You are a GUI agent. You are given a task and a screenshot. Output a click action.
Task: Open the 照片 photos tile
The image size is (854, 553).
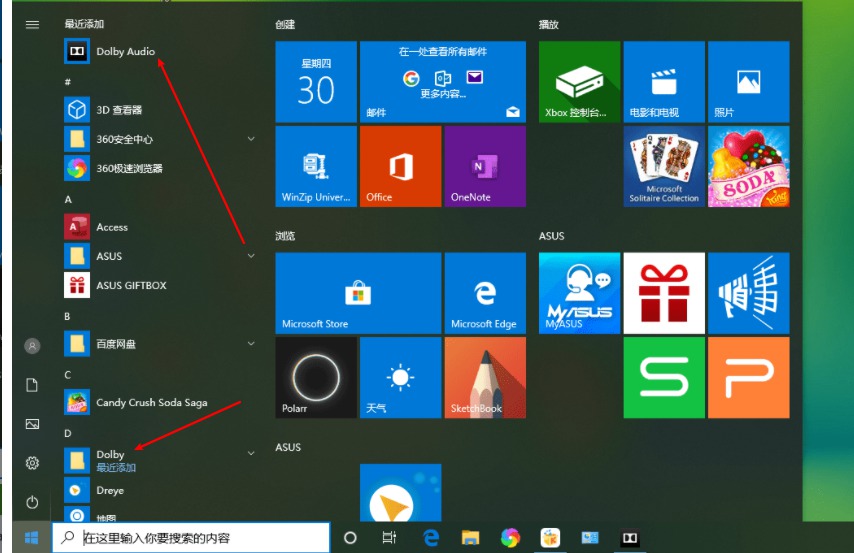pos(748,82)
